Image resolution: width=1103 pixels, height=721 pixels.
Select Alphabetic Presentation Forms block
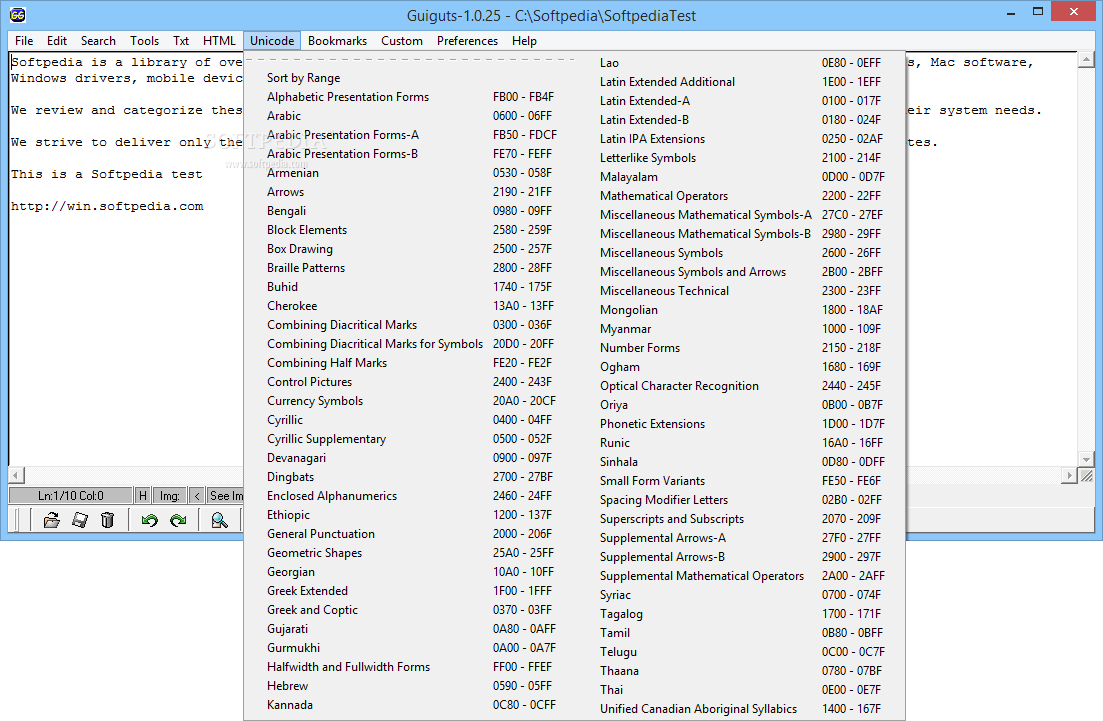click(413, 97)
